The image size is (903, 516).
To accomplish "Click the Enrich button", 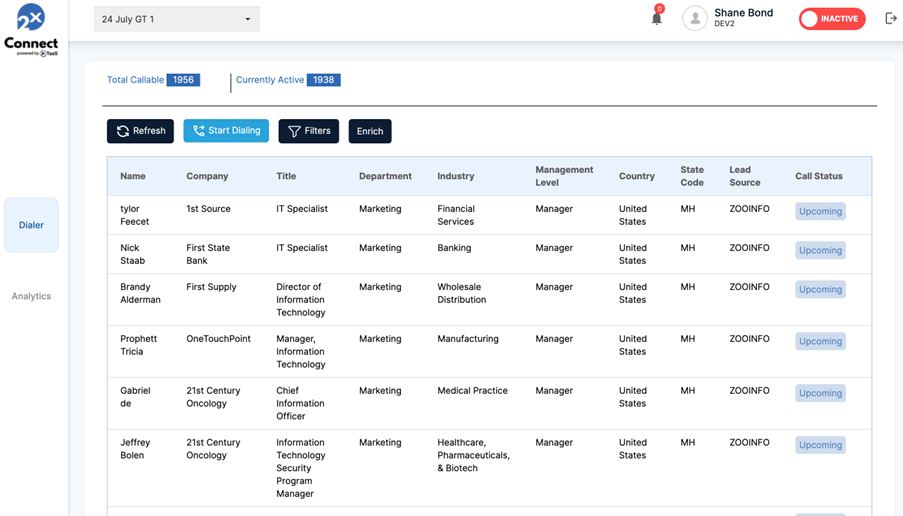I will pyautogui.click(x=370, y=131).
